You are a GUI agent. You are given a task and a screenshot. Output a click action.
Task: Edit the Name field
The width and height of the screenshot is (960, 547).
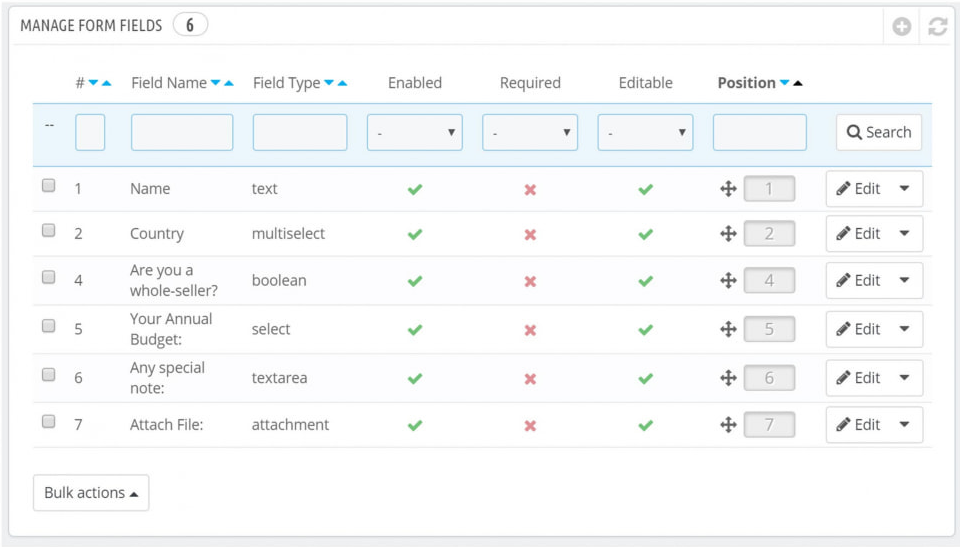[858, 189]
